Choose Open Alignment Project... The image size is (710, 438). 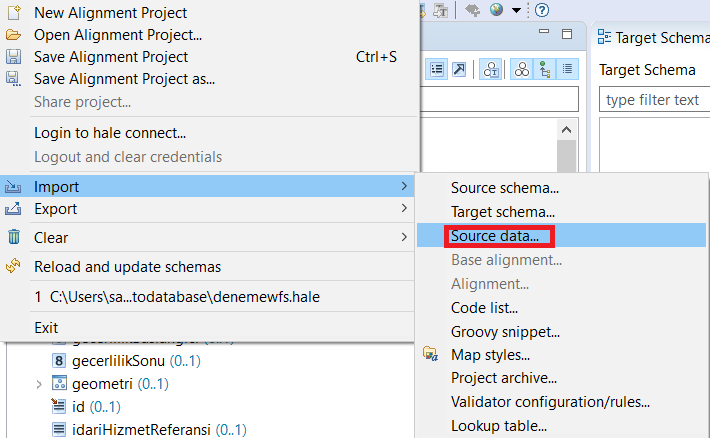point(118,35)
